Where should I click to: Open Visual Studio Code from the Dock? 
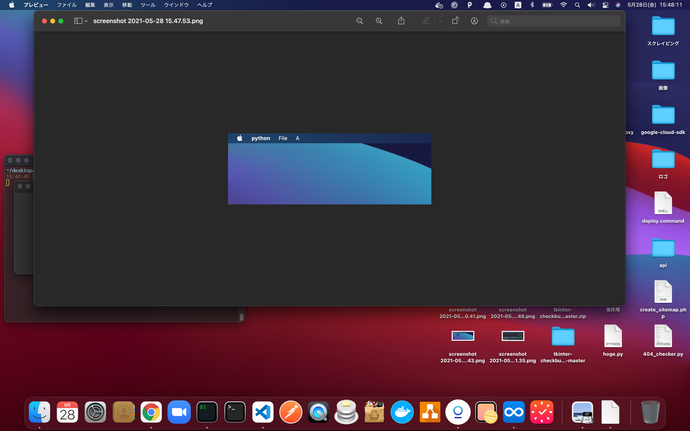(x=263, y=412)
